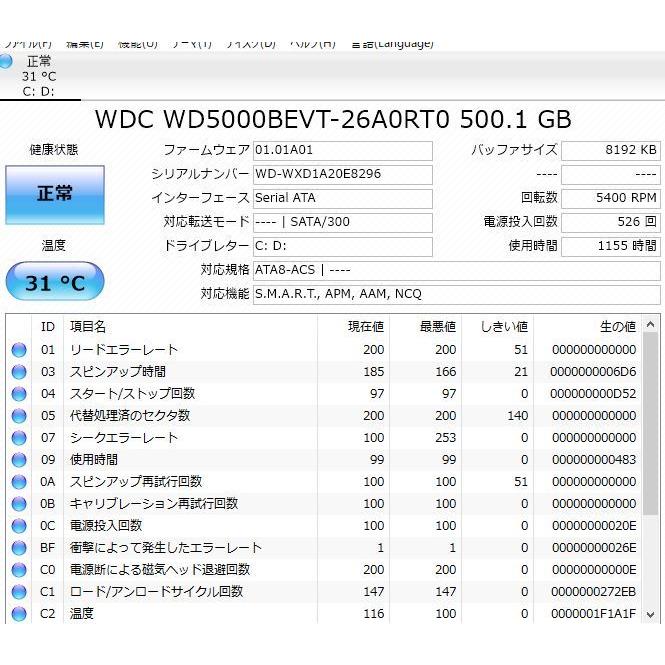Select row リードエラーレート

pyautogui.click(x=324, y=350)
